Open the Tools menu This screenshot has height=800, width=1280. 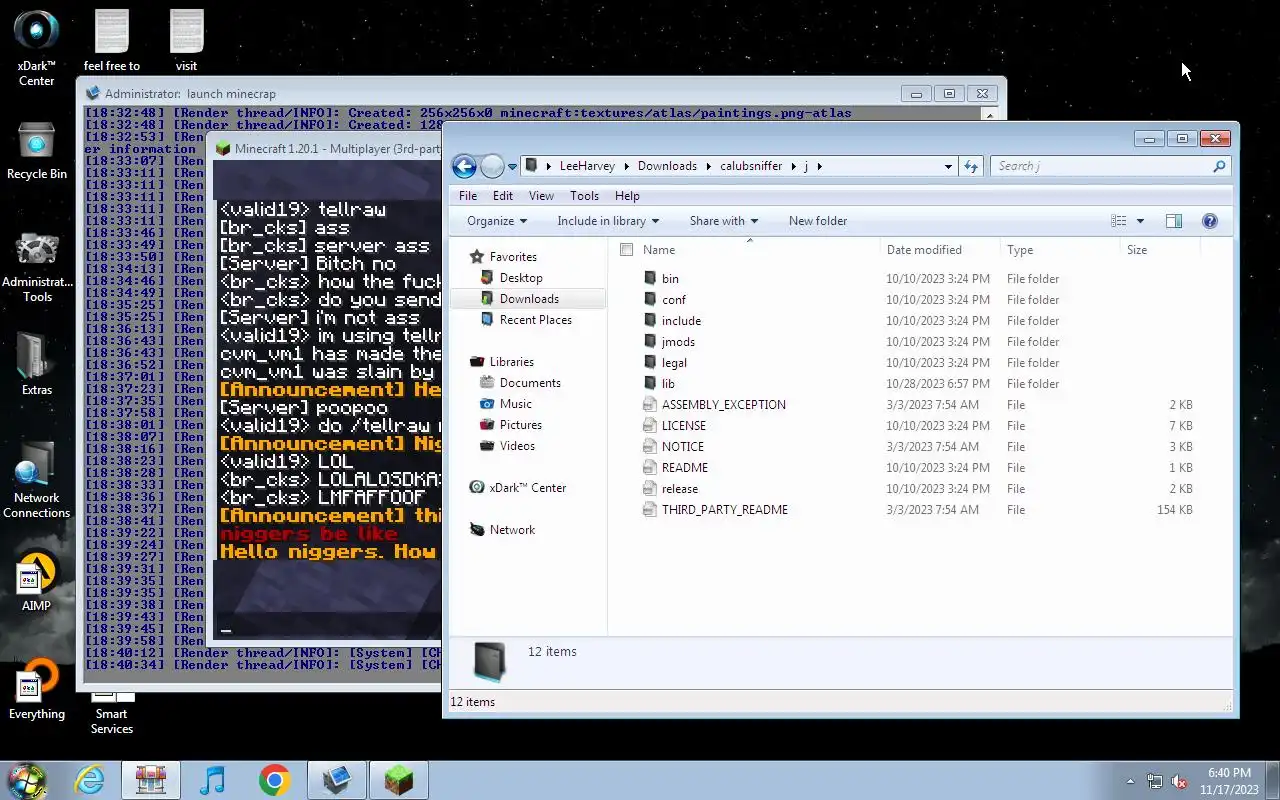(584, 196)
